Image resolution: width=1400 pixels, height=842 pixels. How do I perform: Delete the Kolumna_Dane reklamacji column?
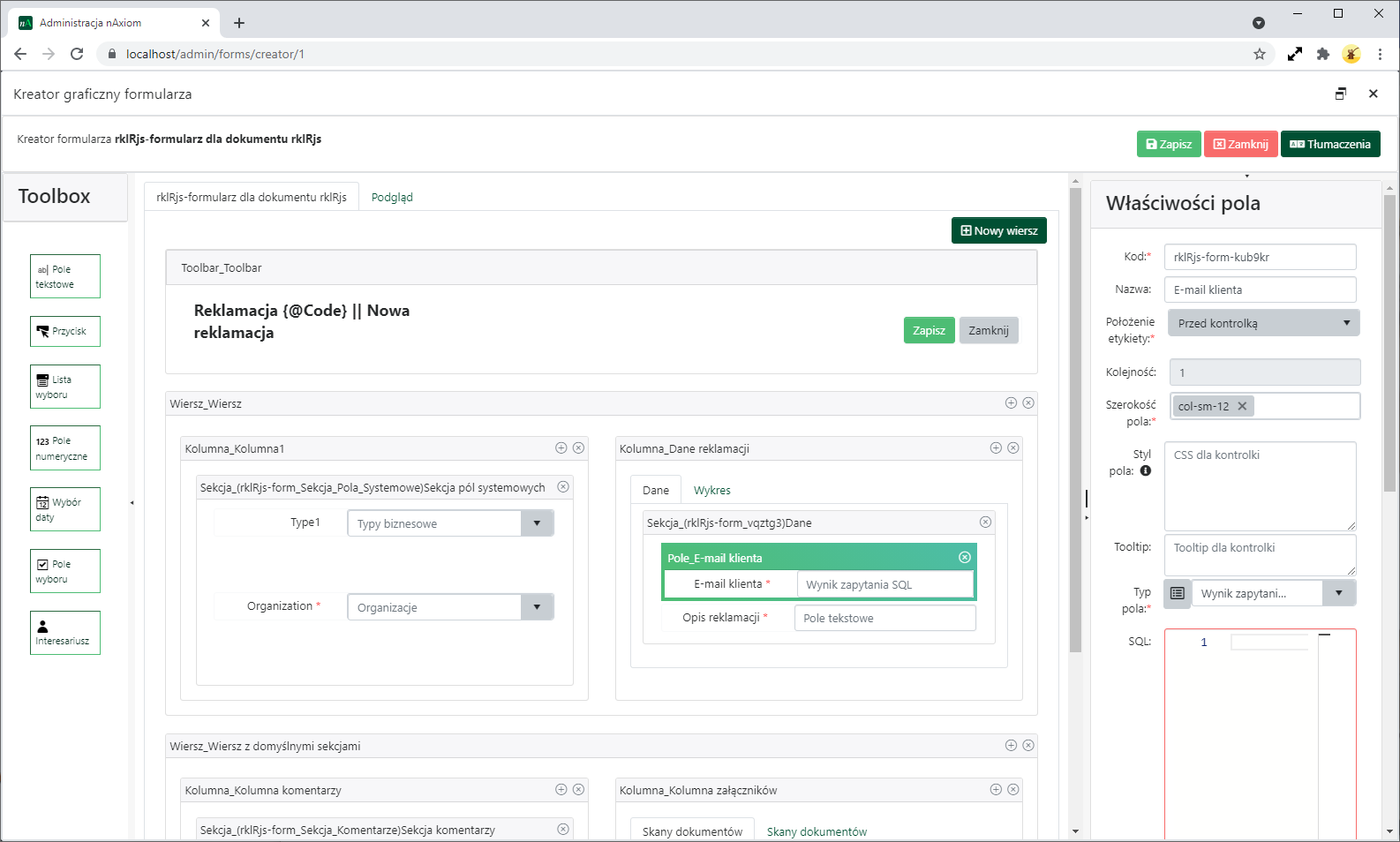point(1013,447)
